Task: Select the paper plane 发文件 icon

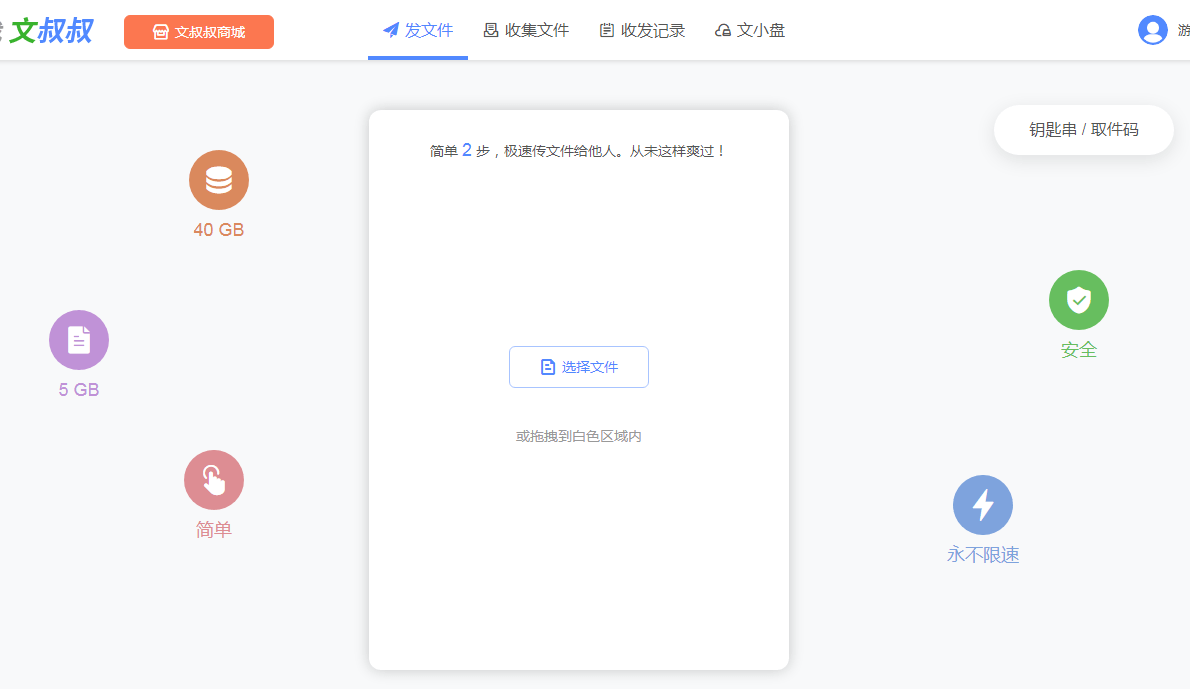Action: tap(390, 30)
